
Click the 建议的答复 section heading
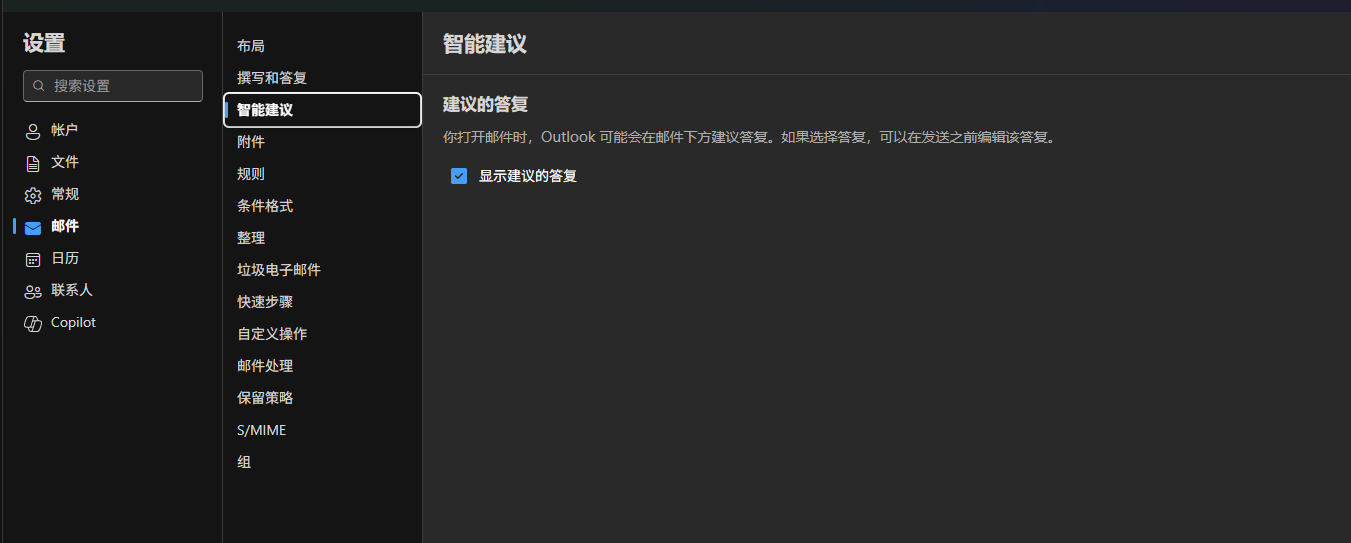pos(485,104)
